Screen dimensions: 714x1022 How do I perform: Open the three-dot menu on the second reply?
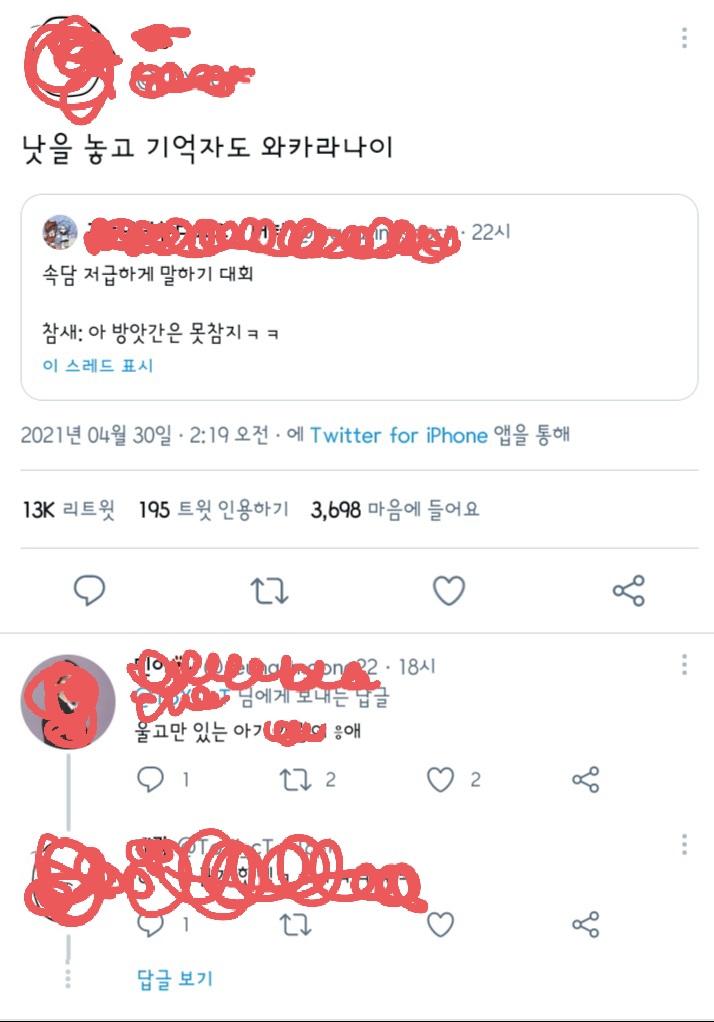[x=684, y=843]
